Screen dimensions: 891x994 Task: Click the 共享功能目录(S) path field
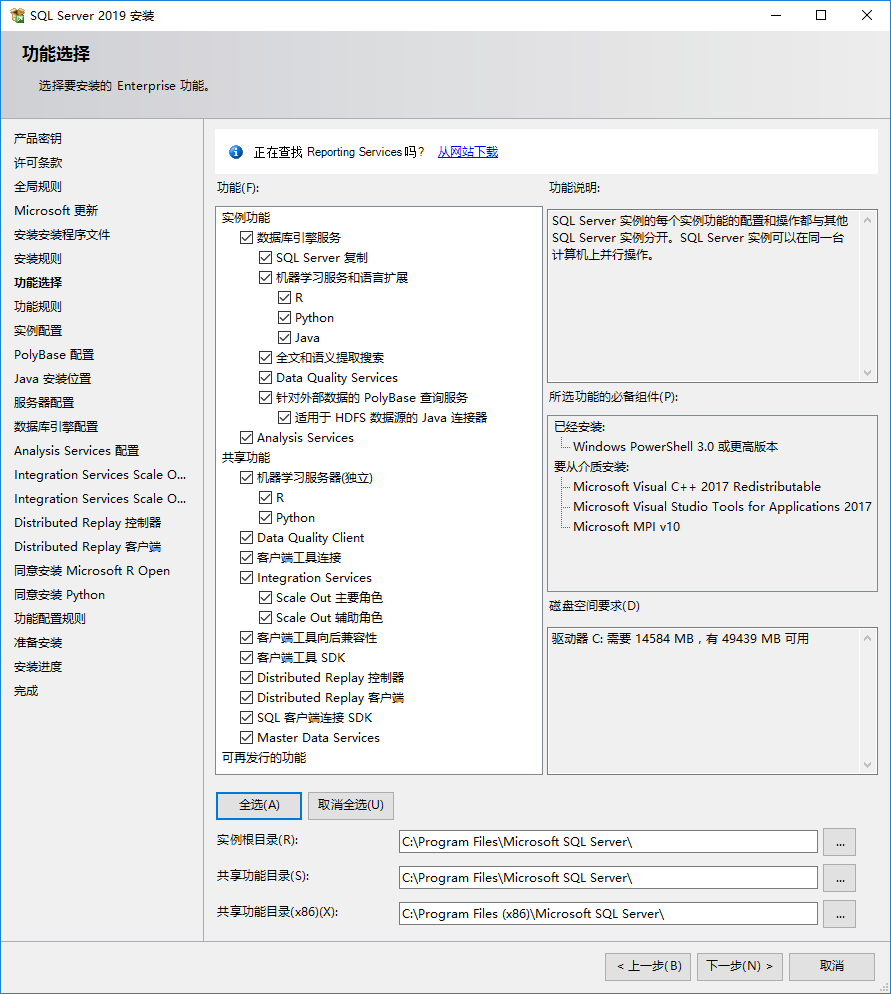(608, 878)
